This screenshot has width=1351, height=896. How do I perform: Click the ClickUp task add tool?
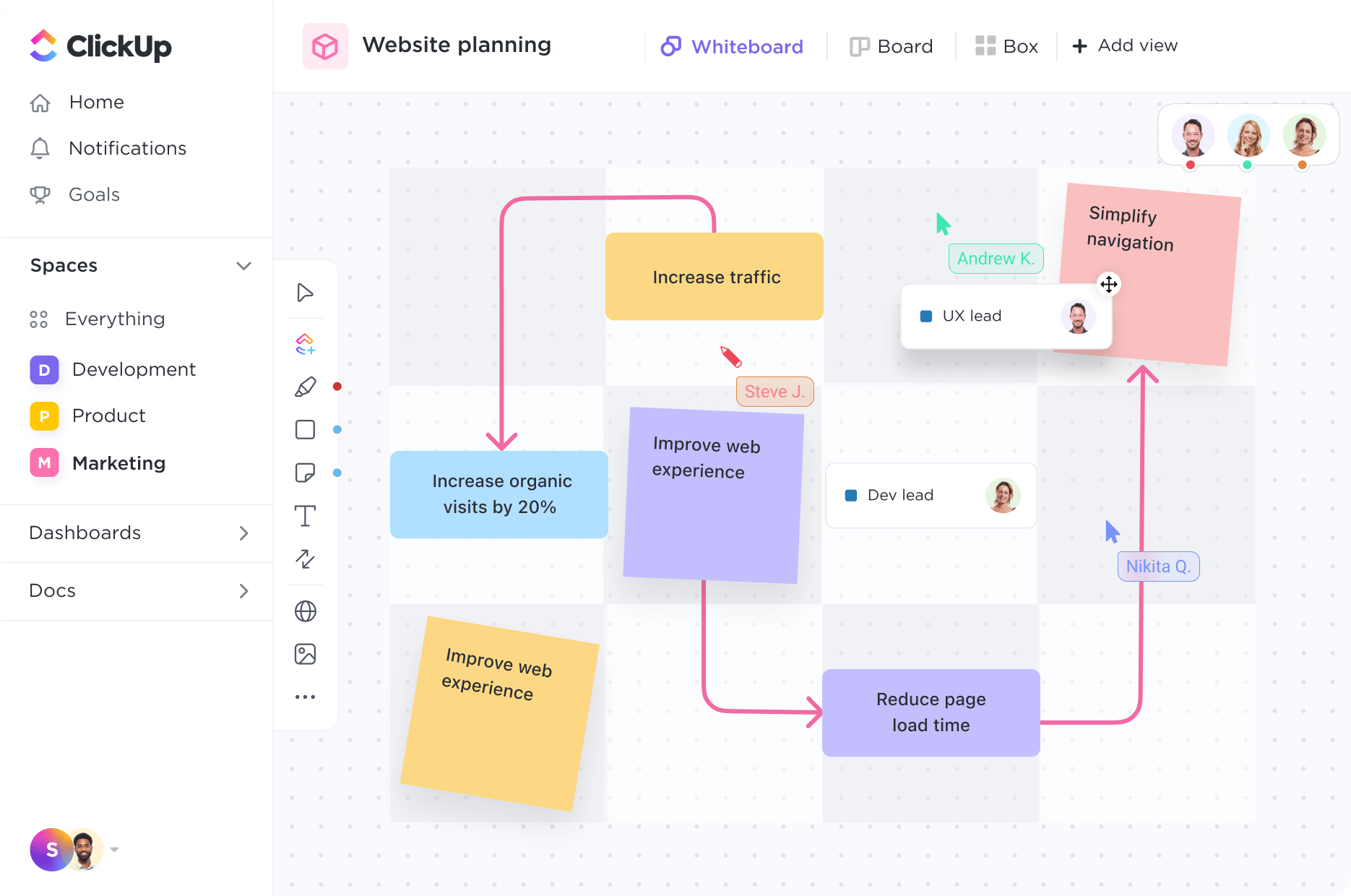305,344
